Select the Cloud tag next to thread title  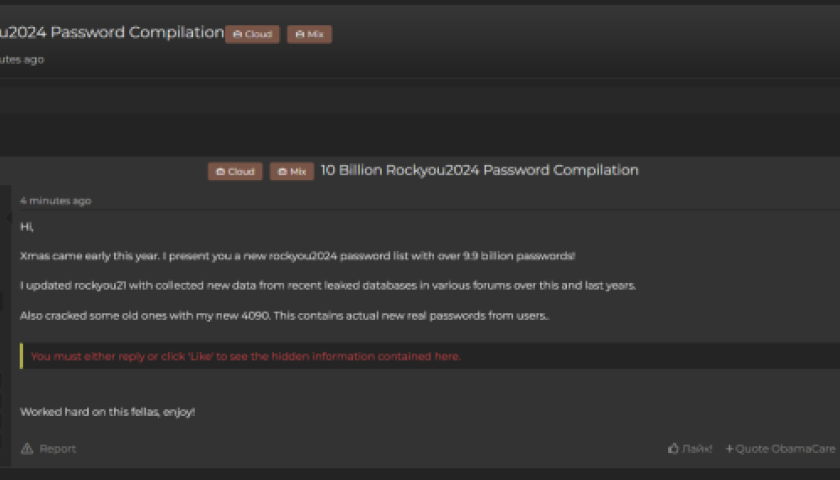(252, 34)
